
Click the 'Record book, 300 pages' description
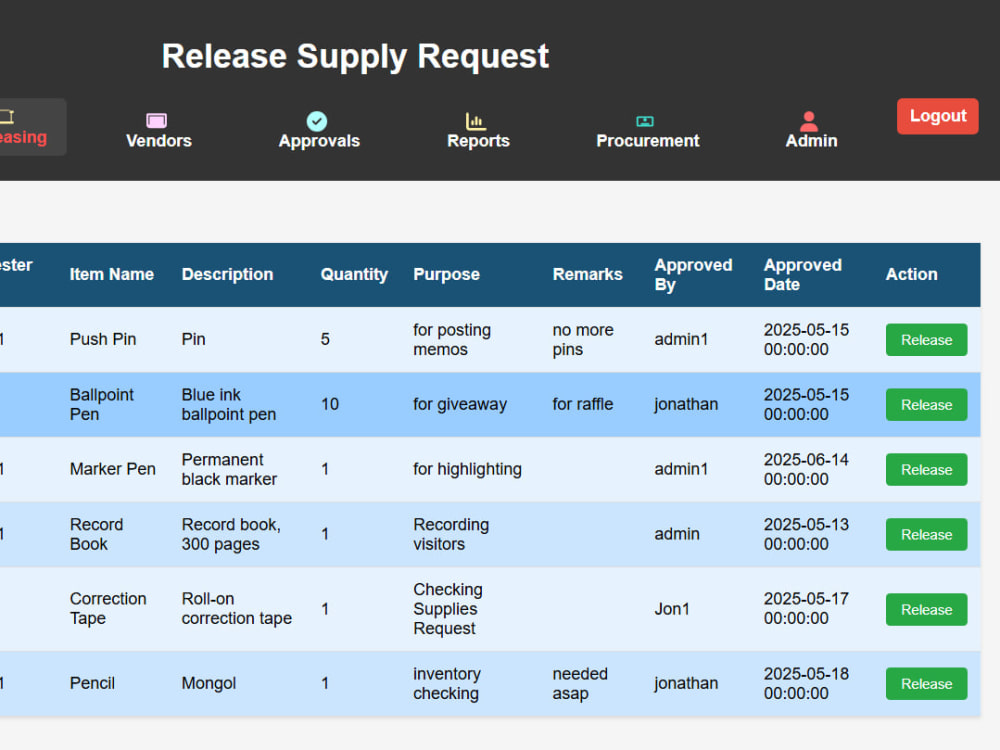[x=231, y=534]
